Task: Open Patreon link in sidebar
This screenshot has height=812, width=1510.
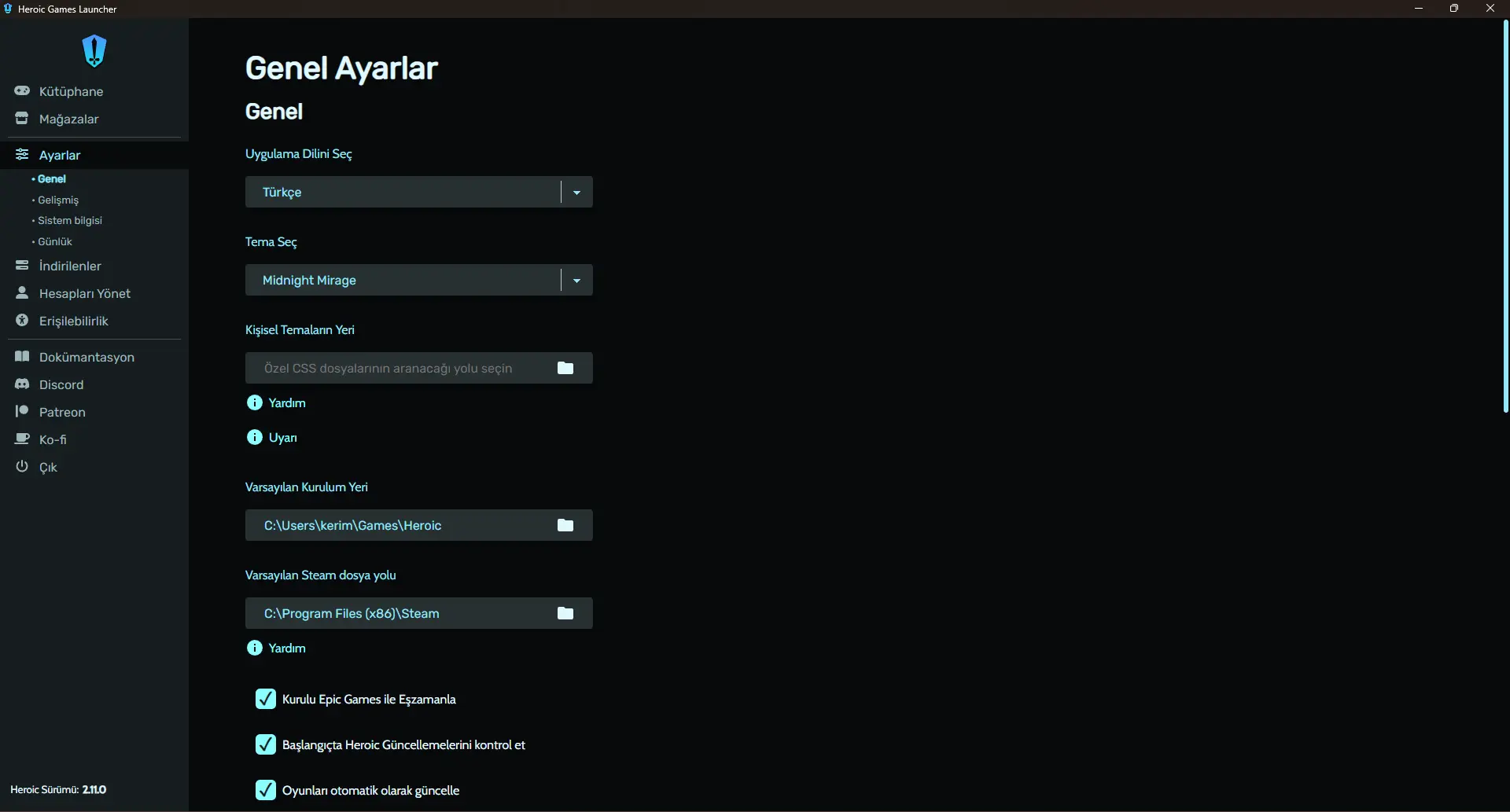Action: click(x=94, y=412)
